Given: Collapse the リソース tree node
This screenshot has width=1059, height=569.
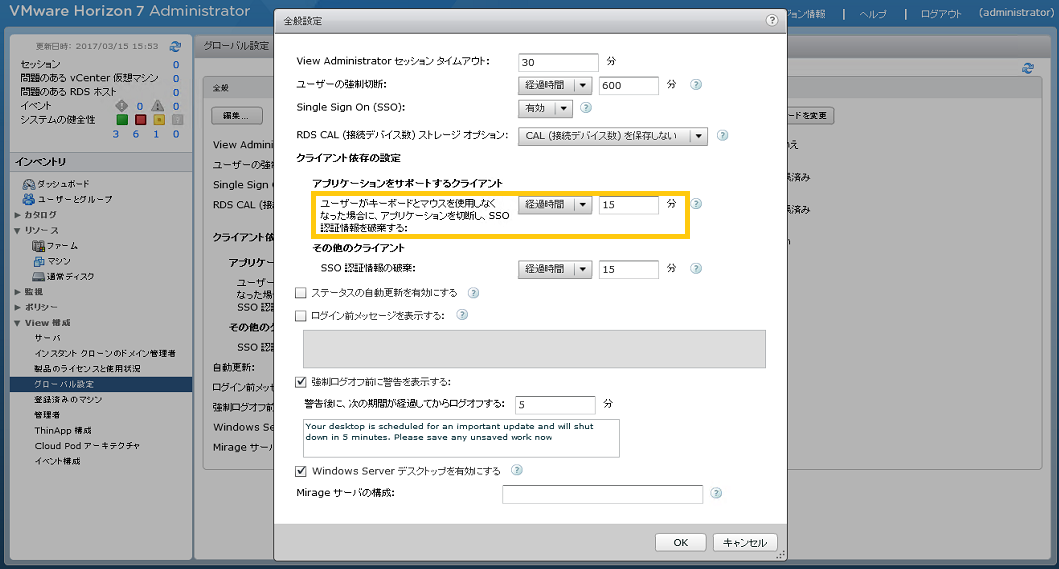Looking at the screenshot, I should point(18,230).
